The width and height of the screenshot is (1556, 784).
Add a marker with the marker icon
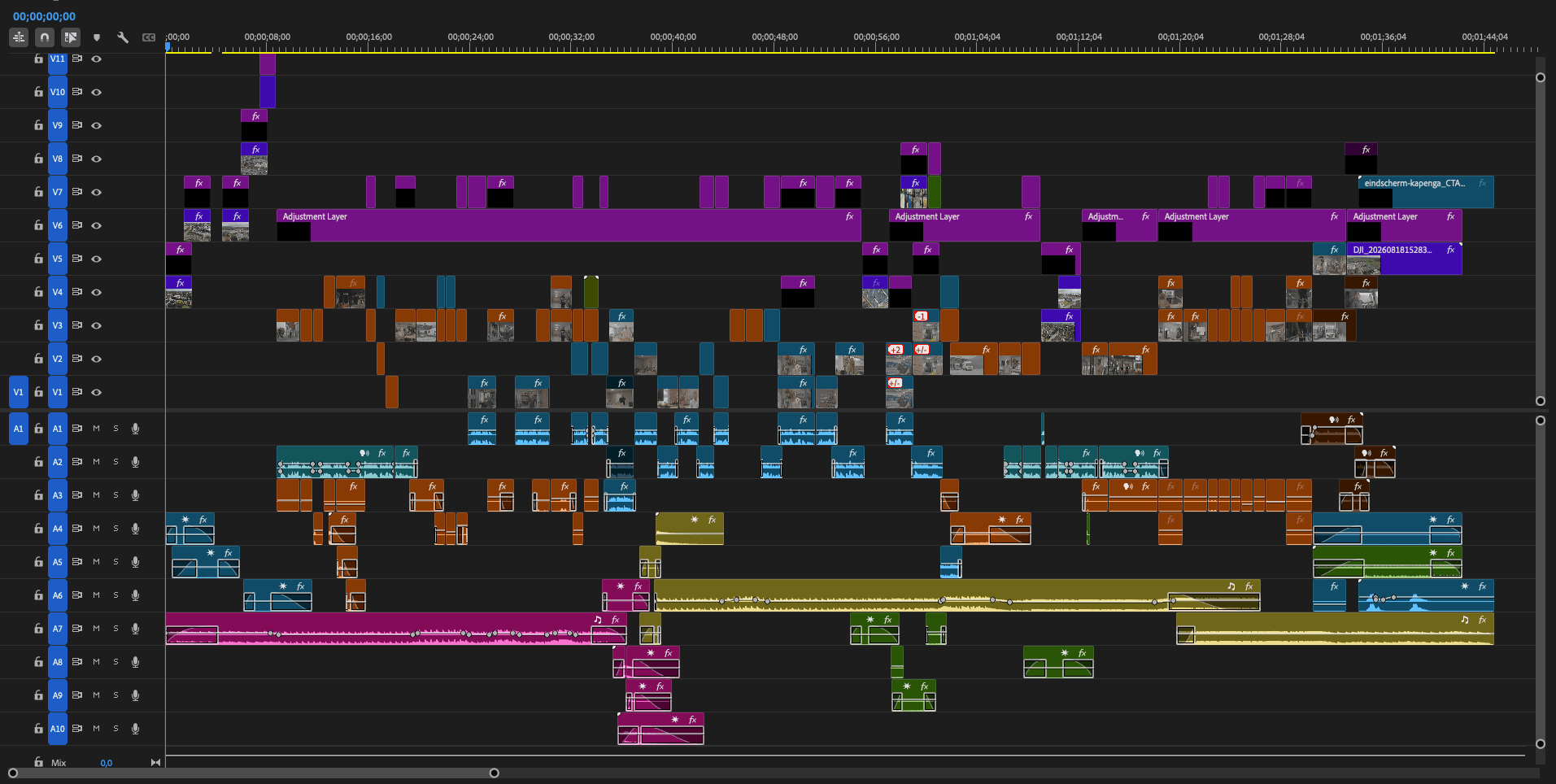(97, 37)
